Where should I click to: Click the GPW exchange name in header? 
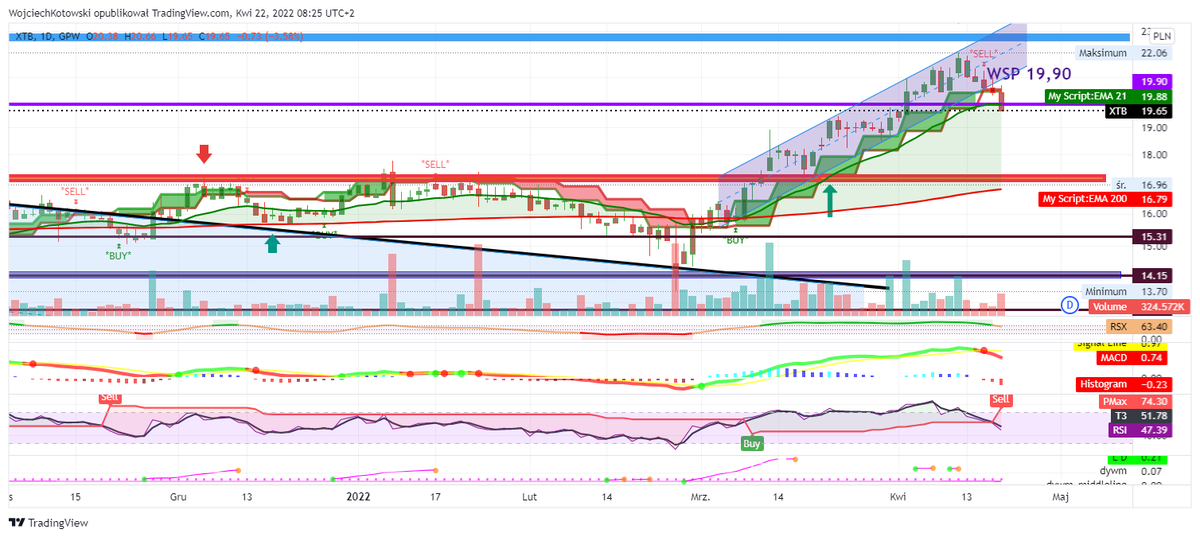69,36
